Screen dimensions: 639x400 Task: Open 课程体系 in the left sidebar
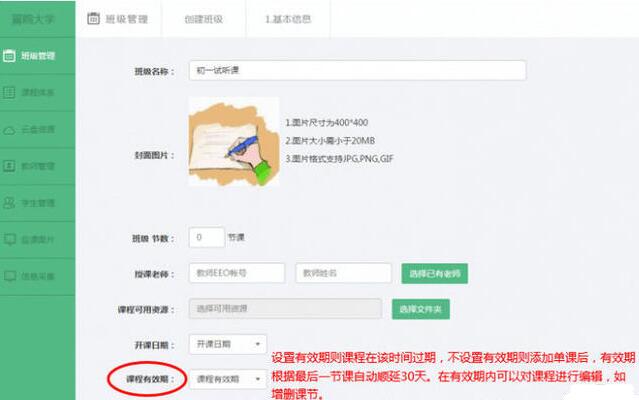(35, 93)
